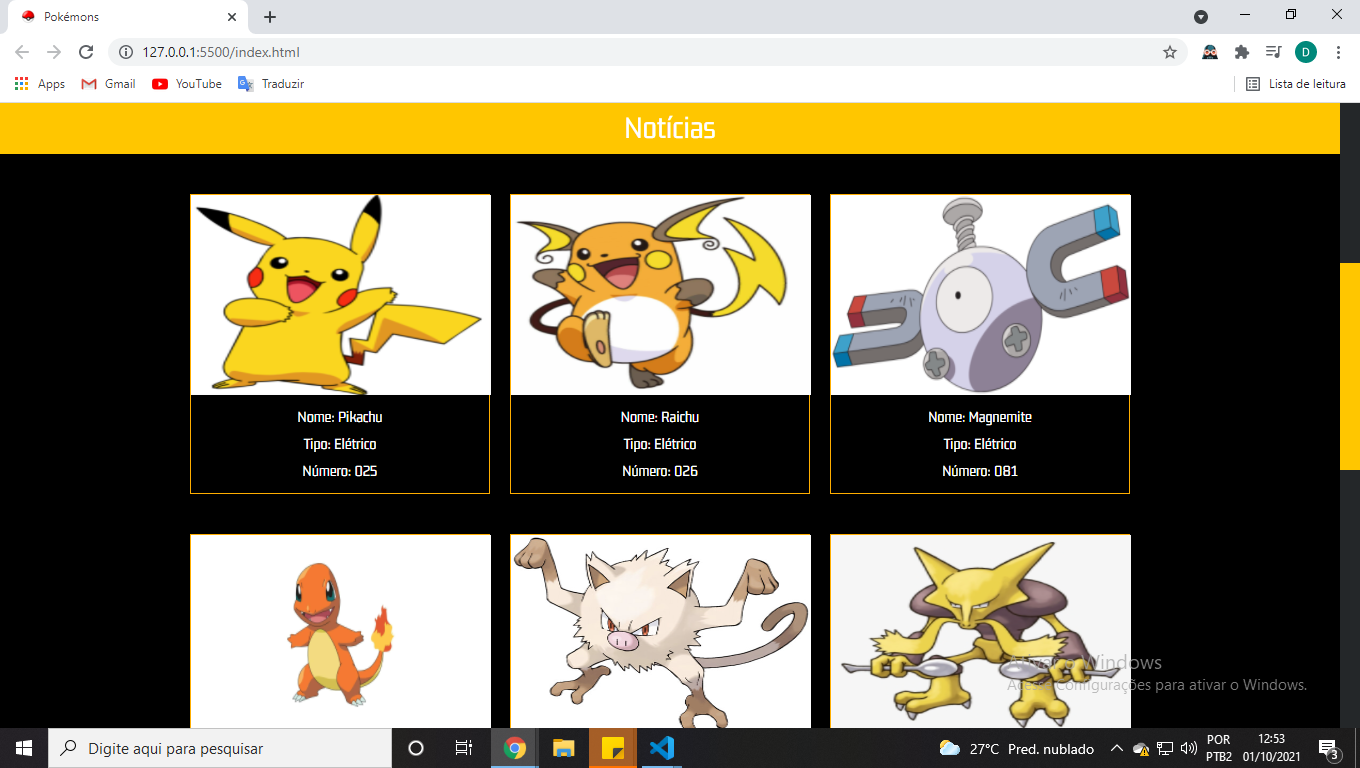Open Visual Studio Code from taskbar

pos(662,748)
